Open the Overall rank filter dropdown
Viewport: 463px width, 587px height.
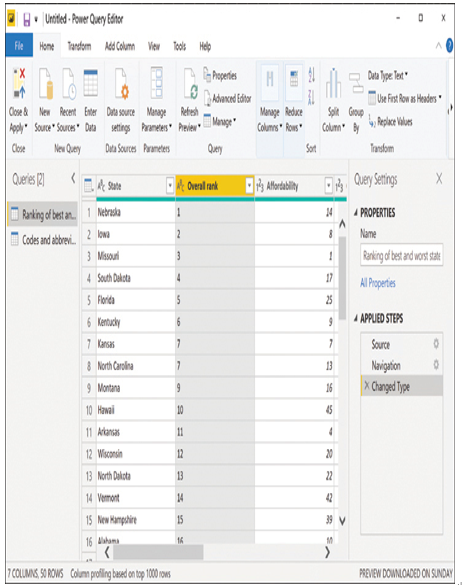coord(249,185)
